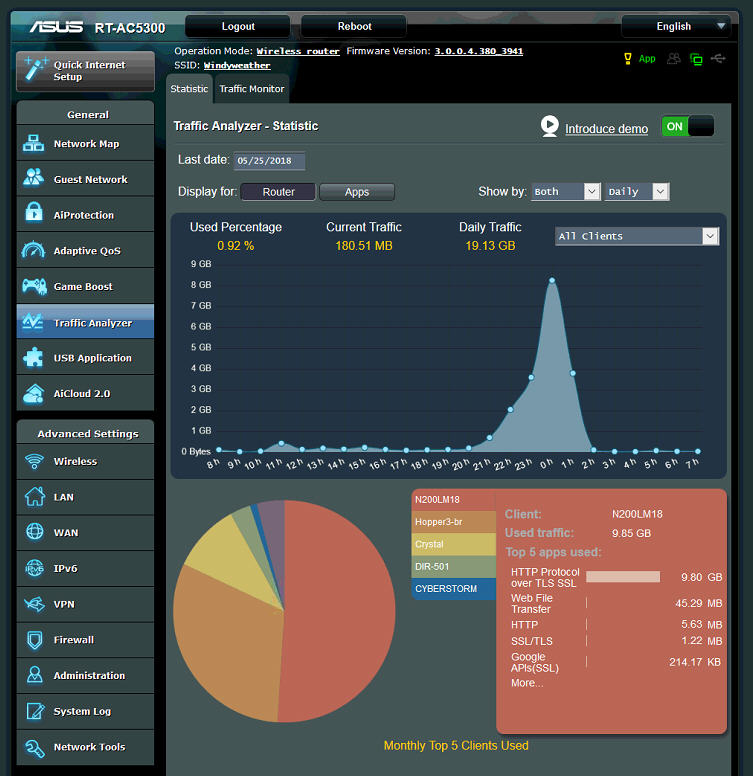Switch display to Apps
Screen dimensions: 753x776
[357, 192]
